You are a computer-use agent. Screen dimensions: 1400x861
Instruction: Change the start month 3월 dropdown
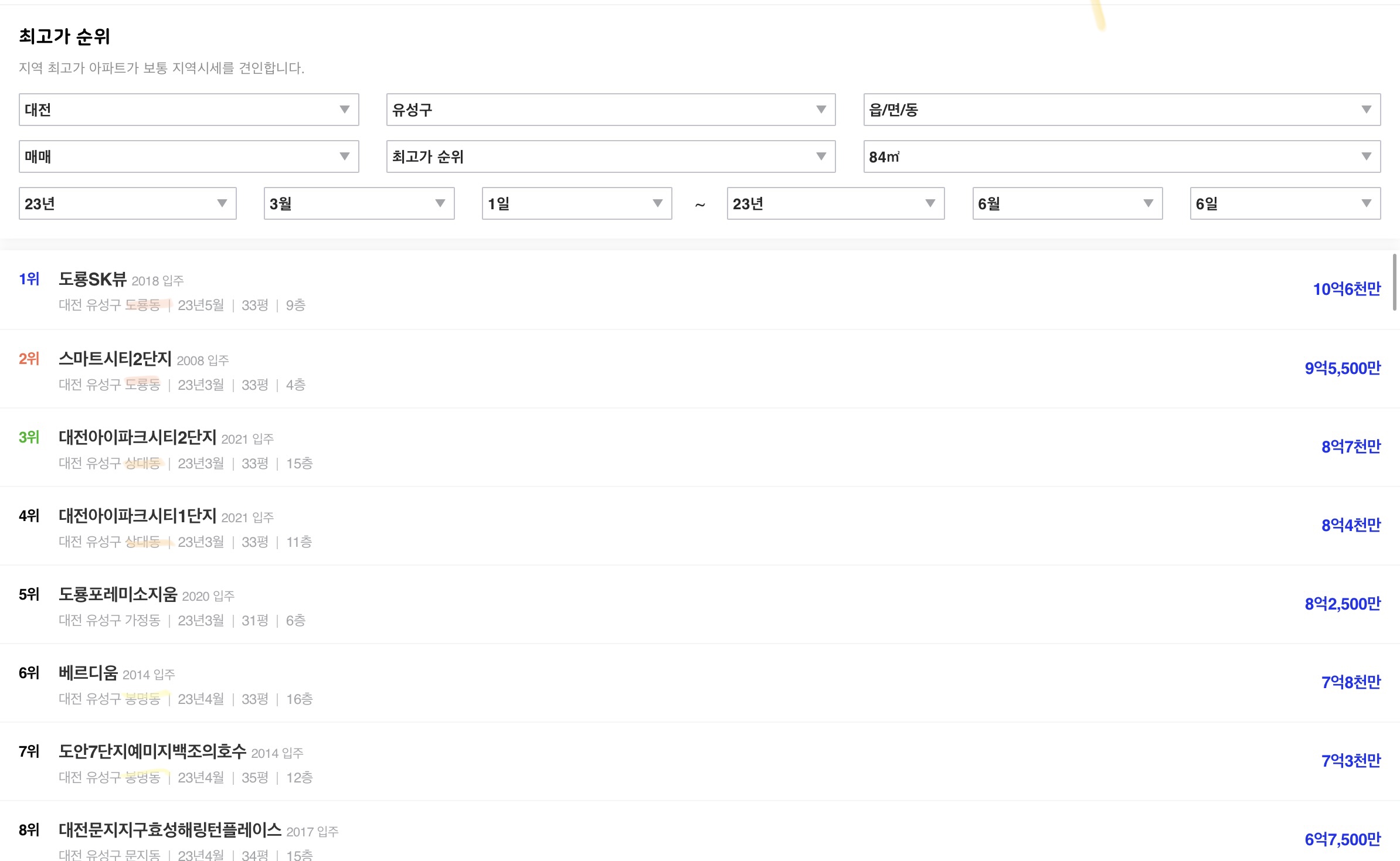[359, 203]
